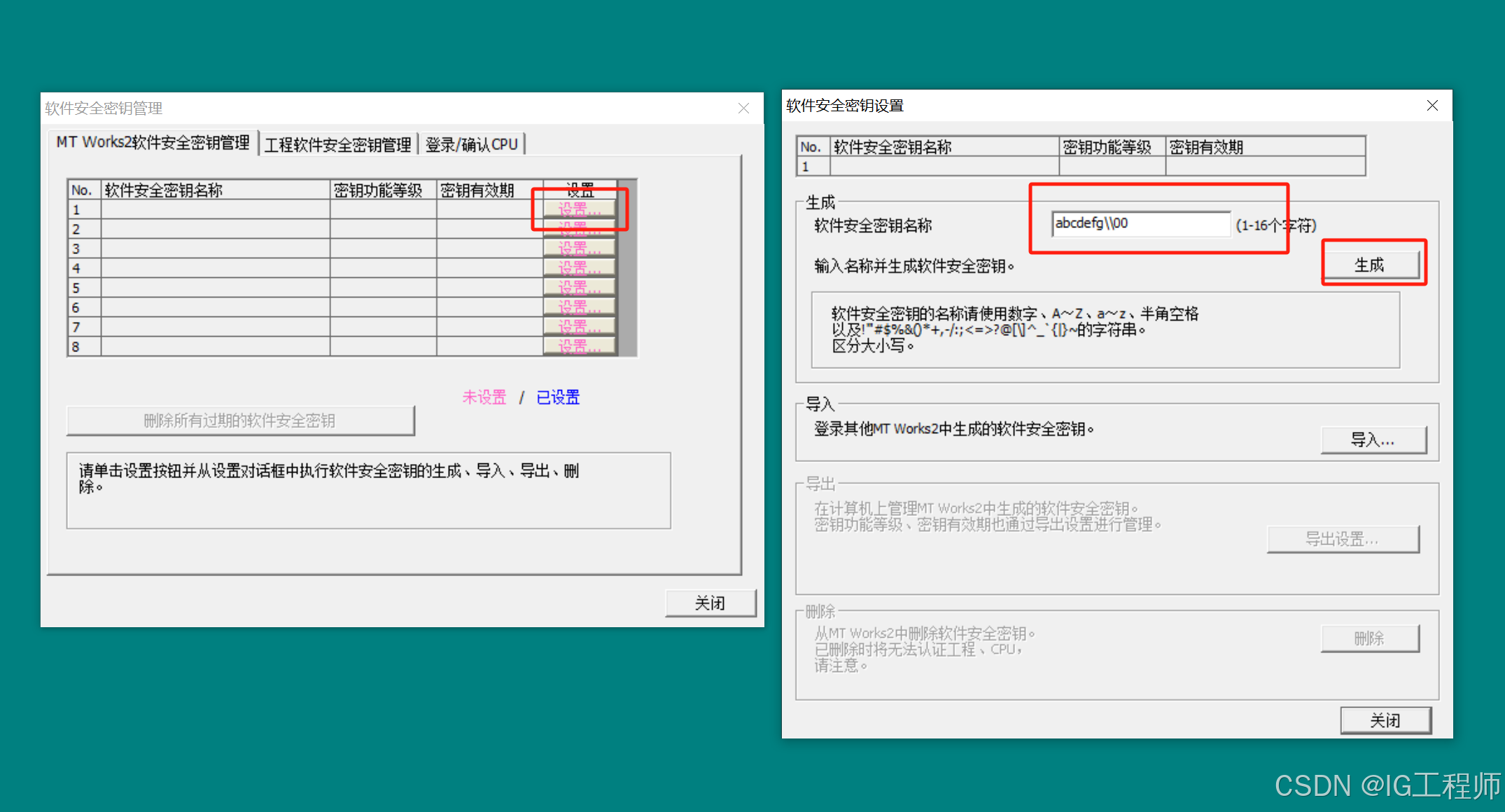Viewport: 1505px width, 812px height.
Task: Close the 软件安全密钥管理 dialog via 关闭 button
Action: click(710, 603)
